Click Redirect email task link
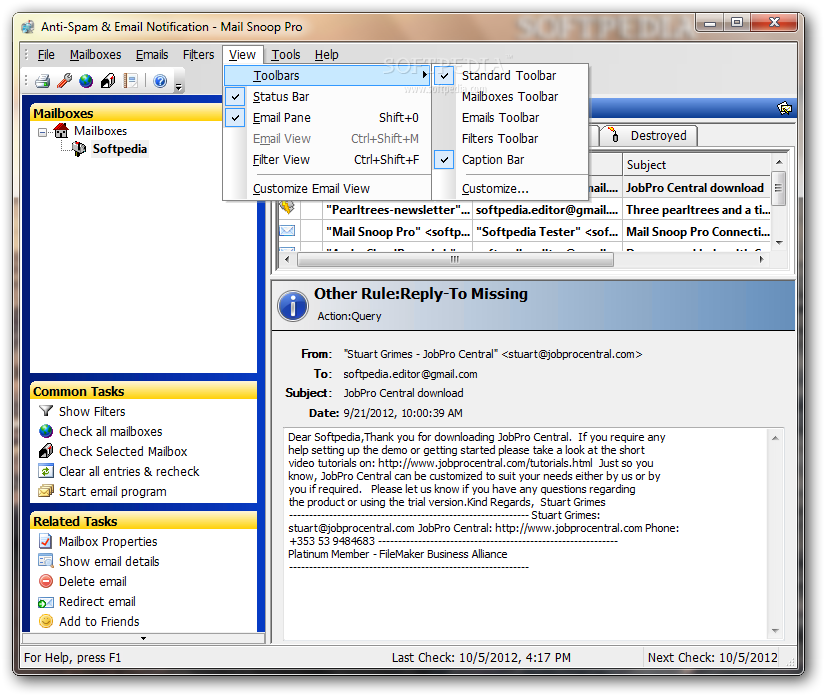The width and height of the screenshot is (825, 696). pyautogui.click(x=97, y=601)
